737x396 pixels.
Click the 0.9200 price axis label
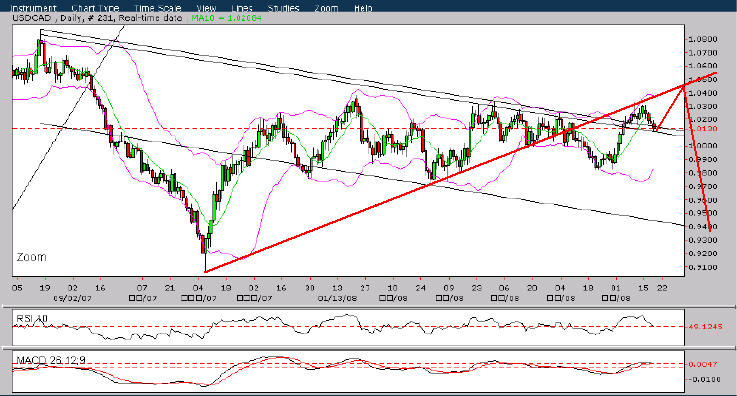703,254
